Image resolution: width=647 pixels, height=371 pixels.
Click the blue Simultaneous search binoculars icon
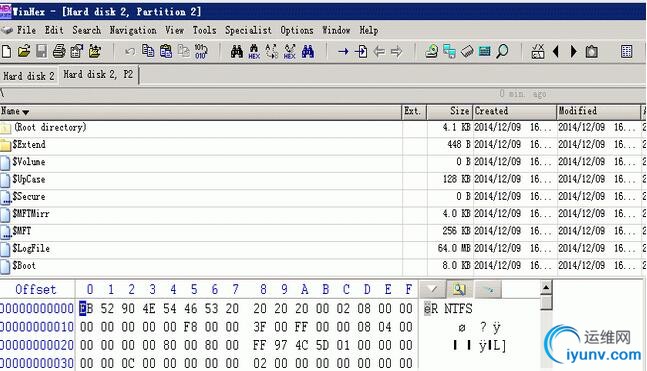point(308,52)
